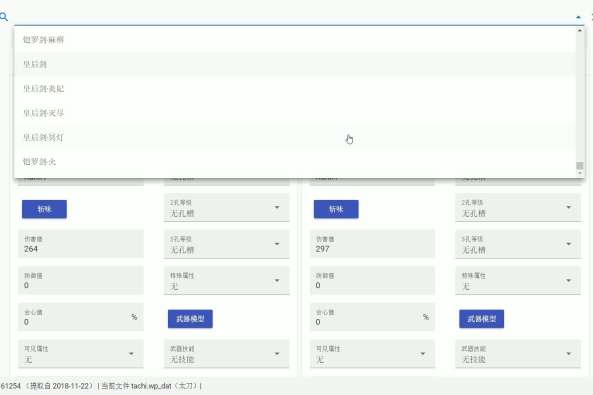Screen dimensions: 593x395
Task: Open the 武器技能 dropdown in the 297 panel
Action: 518,354
